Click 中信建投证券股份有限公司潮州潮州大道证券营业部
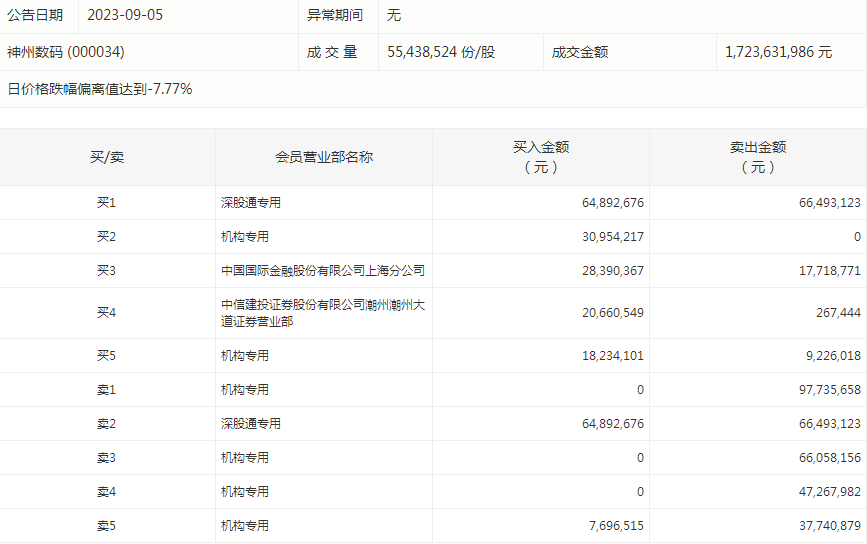The height and width of the screenshot is (544, 867). point(323,313)
